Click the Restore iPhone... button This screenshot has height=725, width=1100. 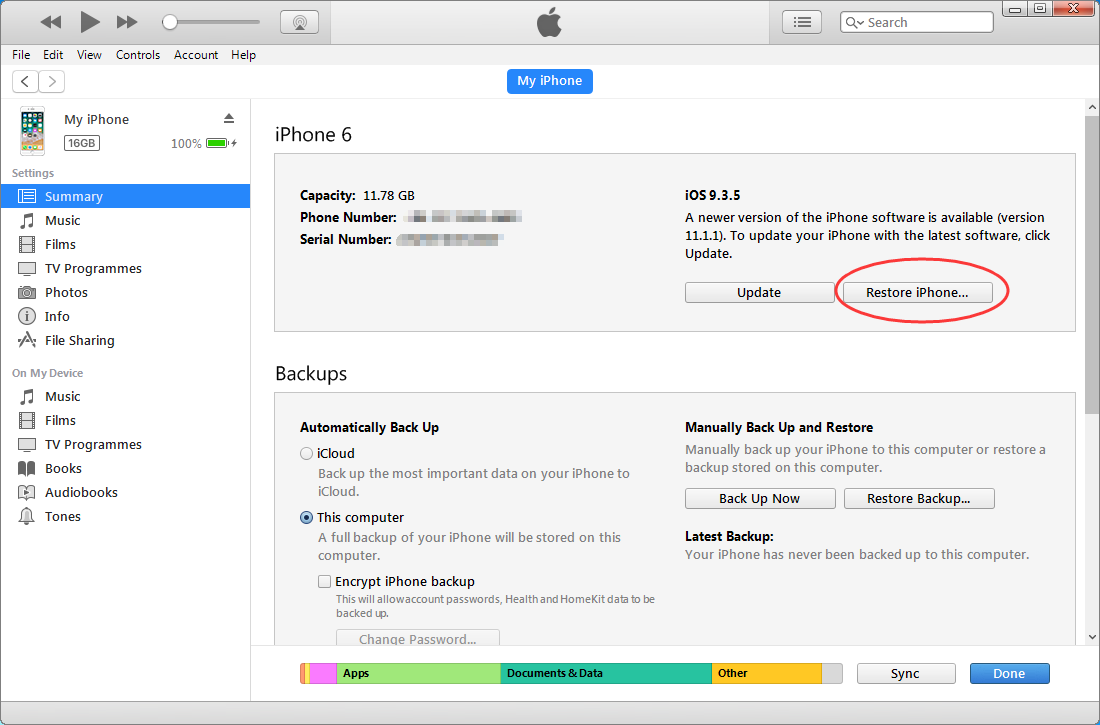918,293
